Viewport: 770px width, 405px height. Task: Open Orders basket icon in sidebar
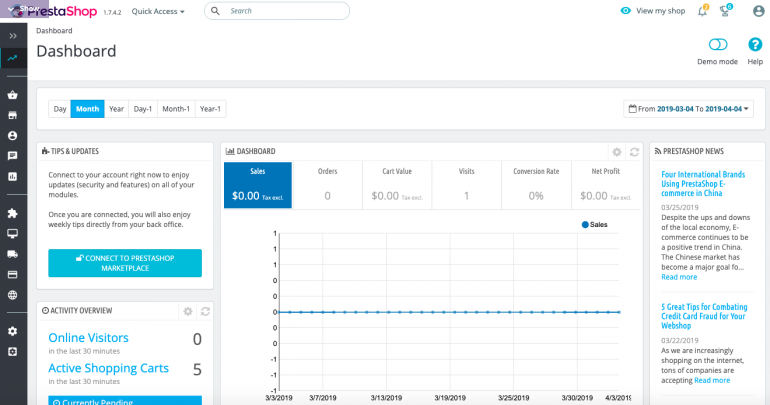12,96
